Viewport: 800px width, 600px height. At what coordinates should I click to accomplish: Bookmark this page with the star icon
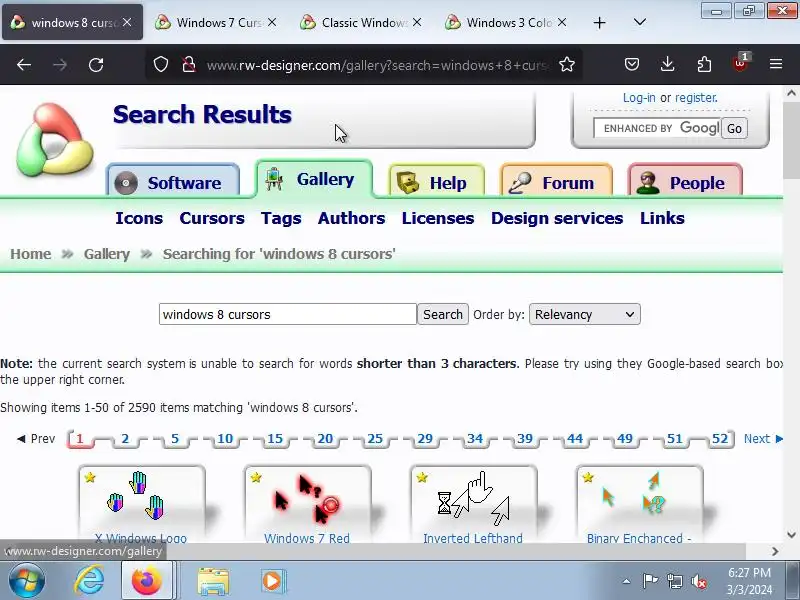tap(567, 64)
